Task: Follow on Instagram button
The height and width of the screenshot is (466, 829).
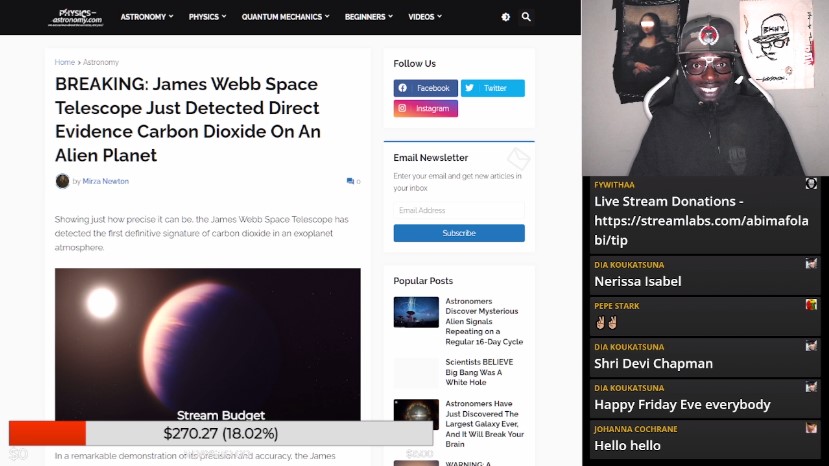Action: pyautogui.click(x=425, y=108)
